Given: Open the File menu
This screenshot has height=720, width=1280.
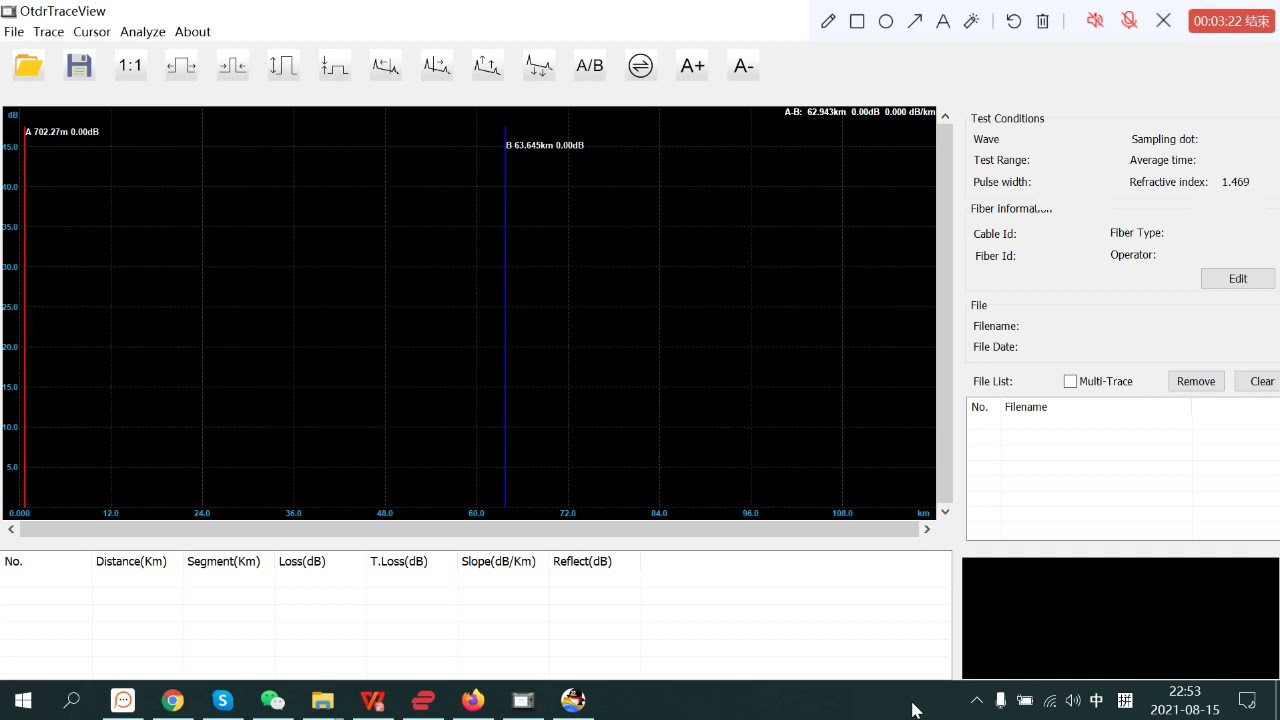Looking at the screenshot, I should (14, 32).
